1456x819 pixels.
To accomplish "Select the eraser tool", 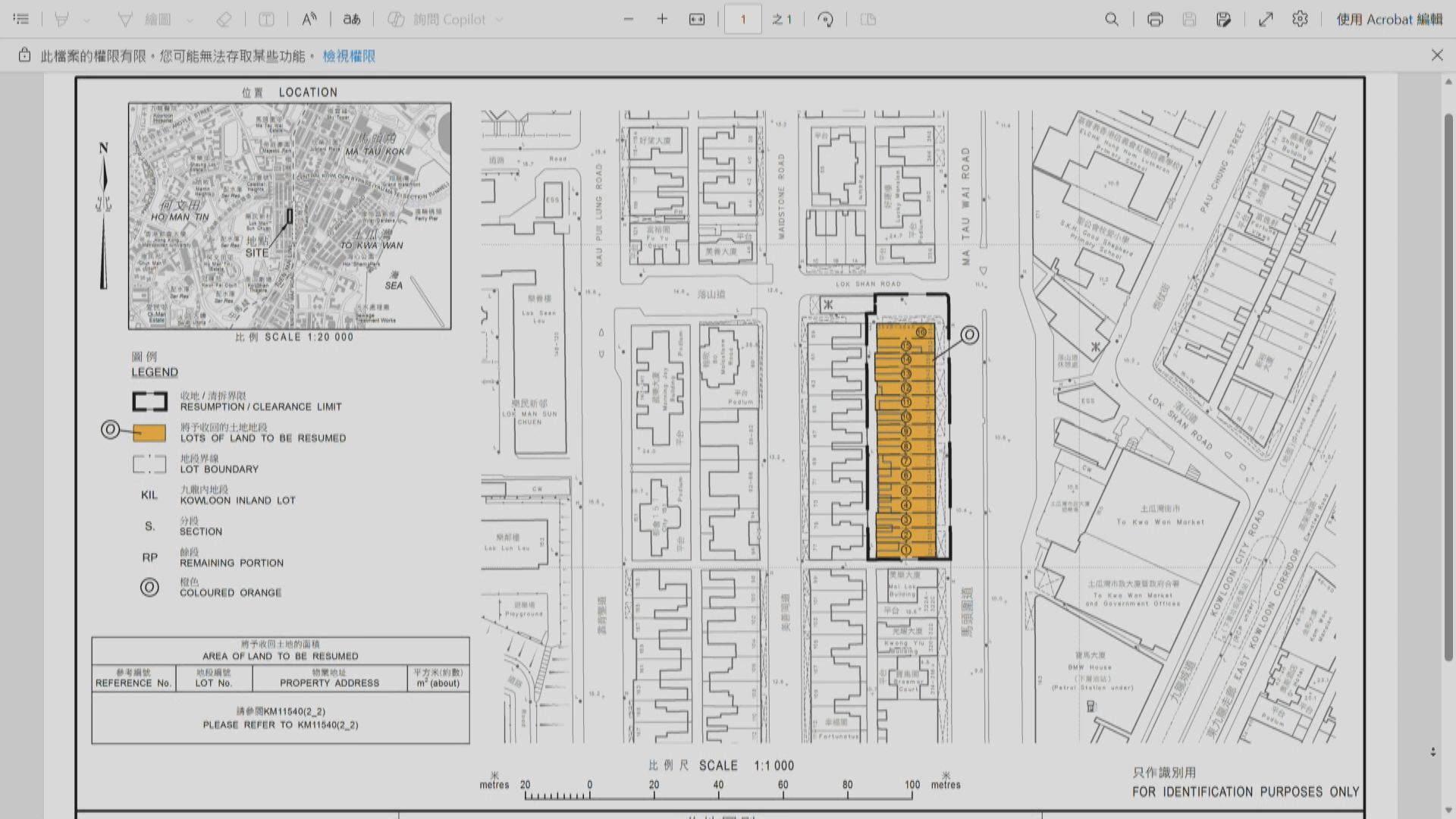I will pos(224,19).
